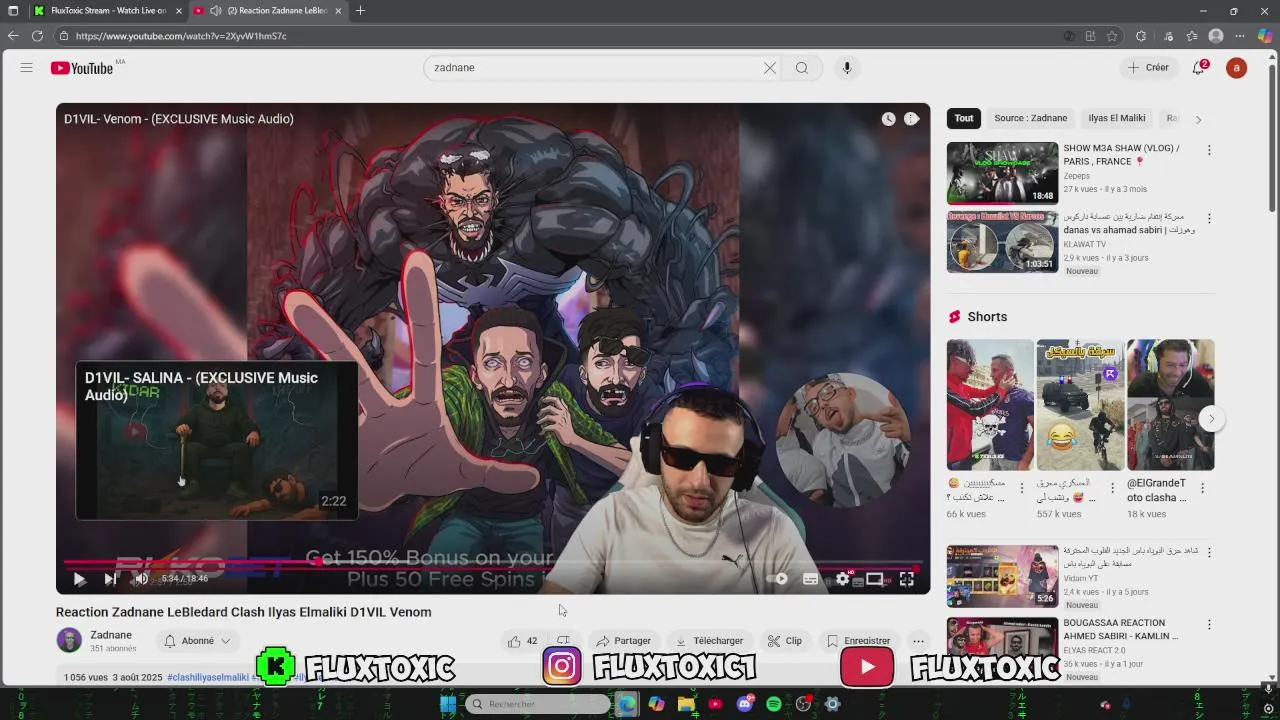Screen dimensions: 1280x720
Task: Open options for 557 k vues Short
Action: click(x=1112, y=488)
